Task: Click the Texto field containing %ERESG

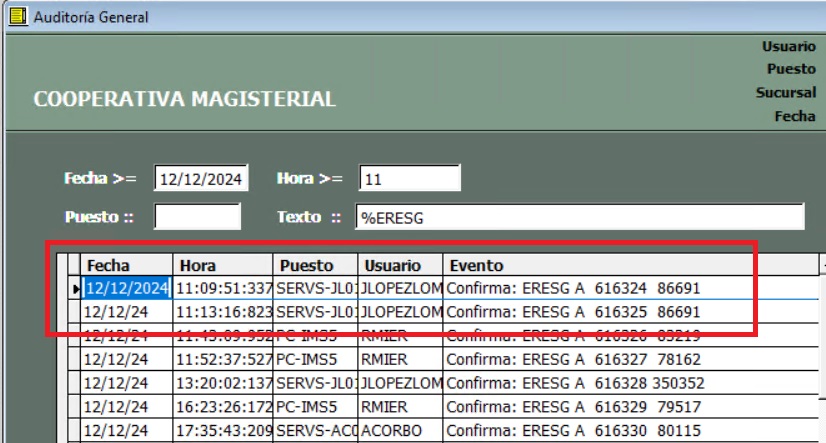Action: coord(580,217)
